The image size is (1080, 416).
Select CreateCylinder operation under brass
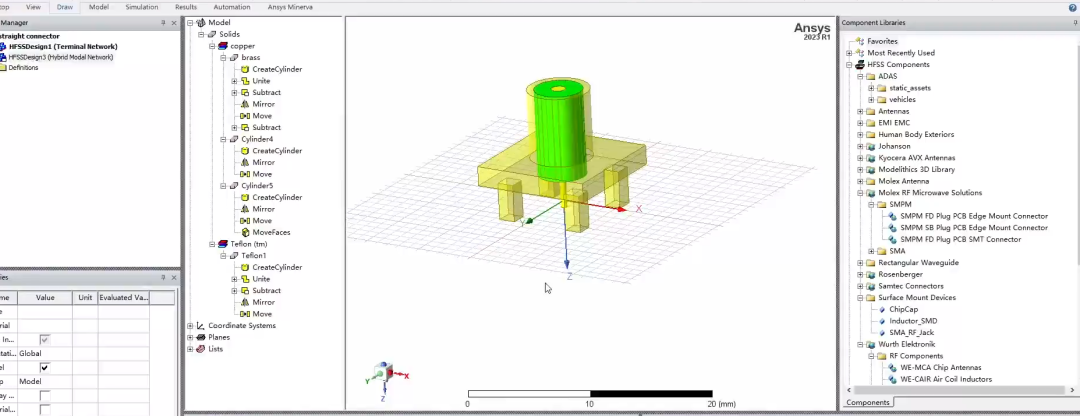click(277, 69)
